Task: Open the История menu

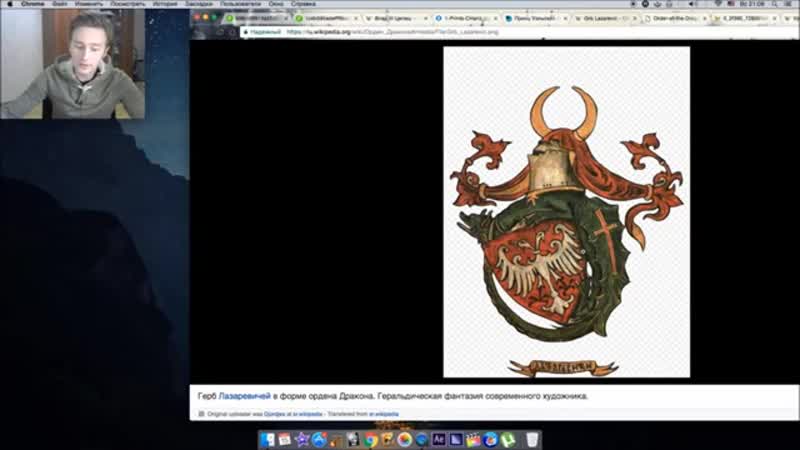Action: (165, 4)
